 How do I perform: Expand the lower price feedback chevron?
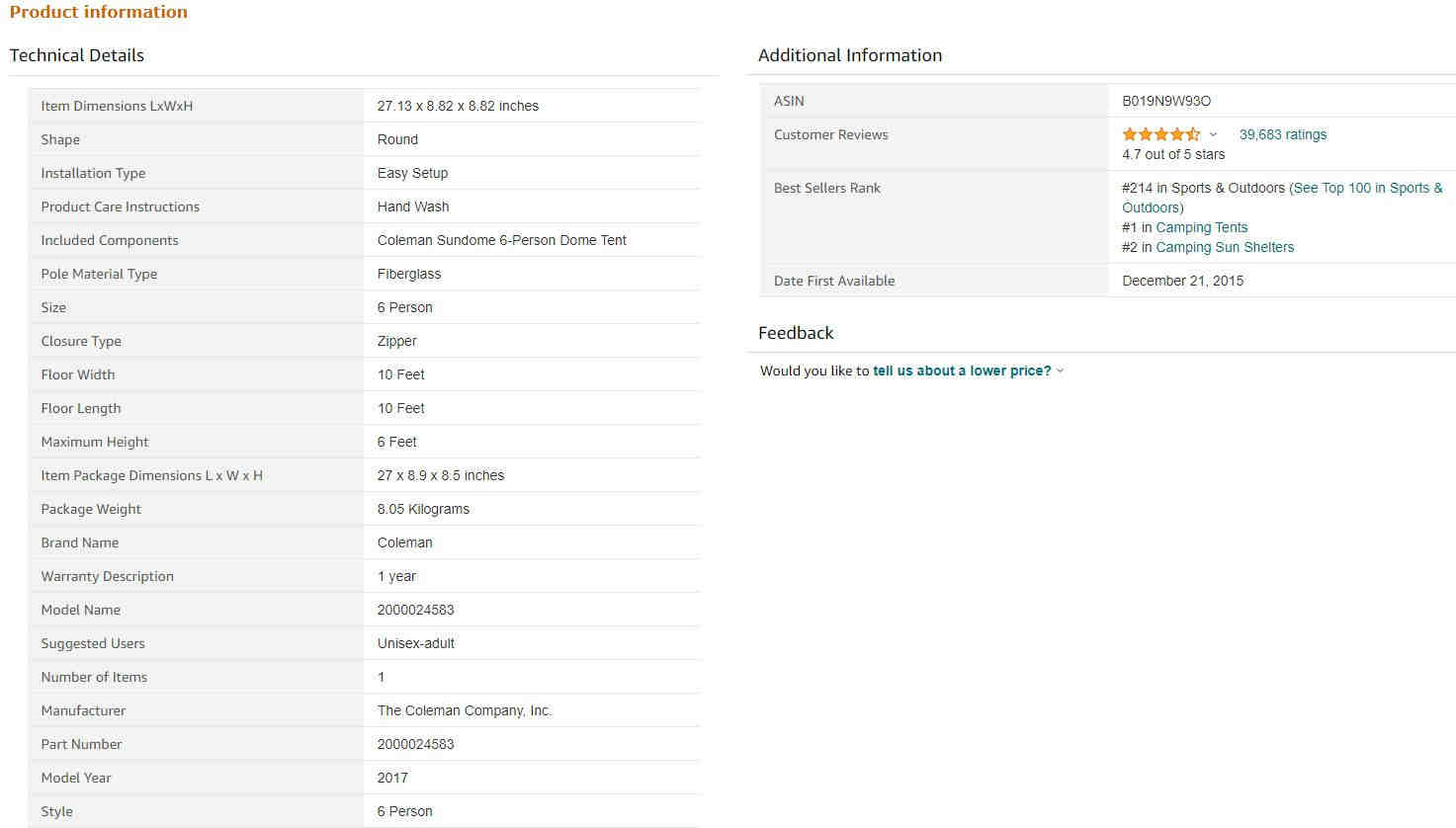pos(1060,371)
